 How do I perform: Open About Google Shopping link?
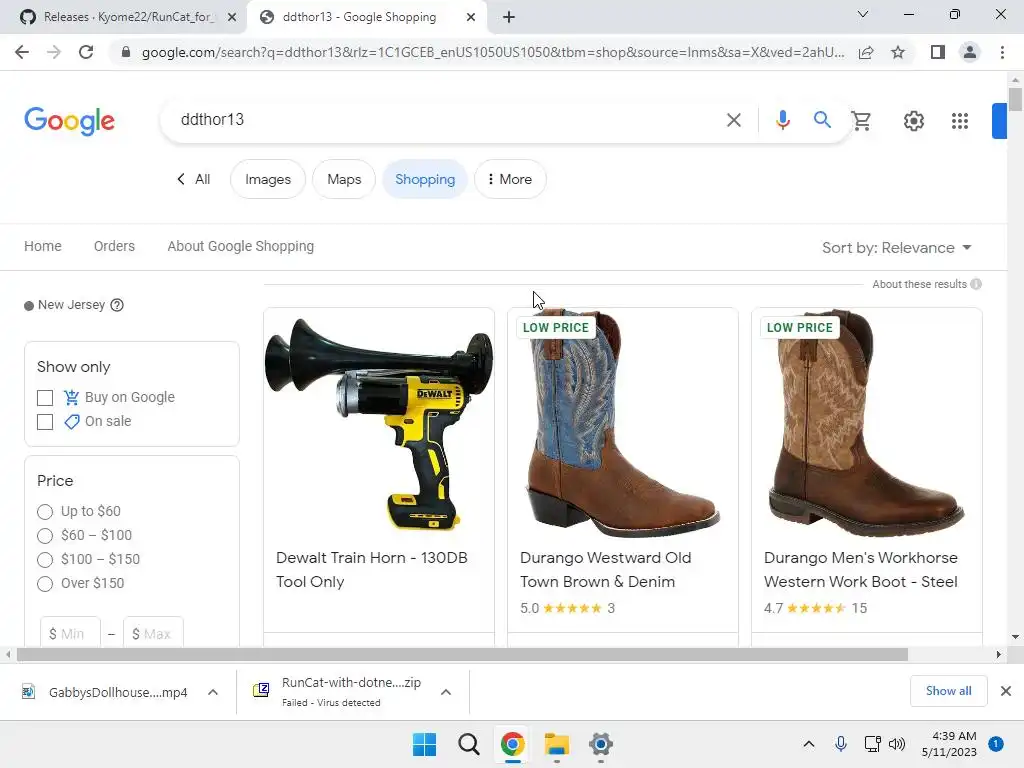coord(240,246)
